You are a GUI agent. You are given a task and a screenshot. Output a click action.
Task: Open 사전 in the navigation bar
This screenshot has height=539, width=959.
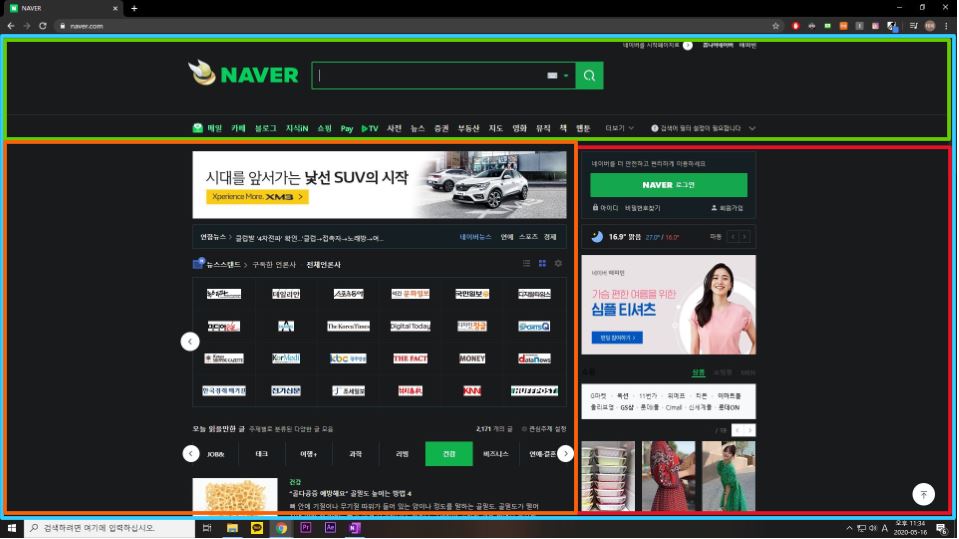tap(394, 128)
